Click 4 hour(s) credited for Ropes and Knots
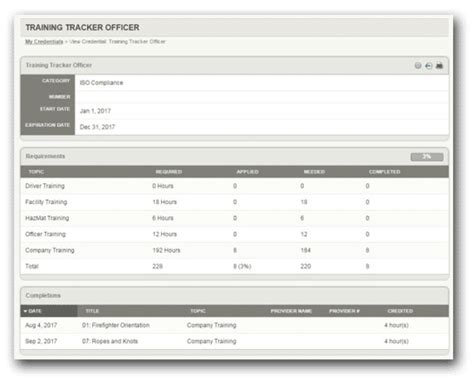The image size is (474, 382). (x=396, y=341)
